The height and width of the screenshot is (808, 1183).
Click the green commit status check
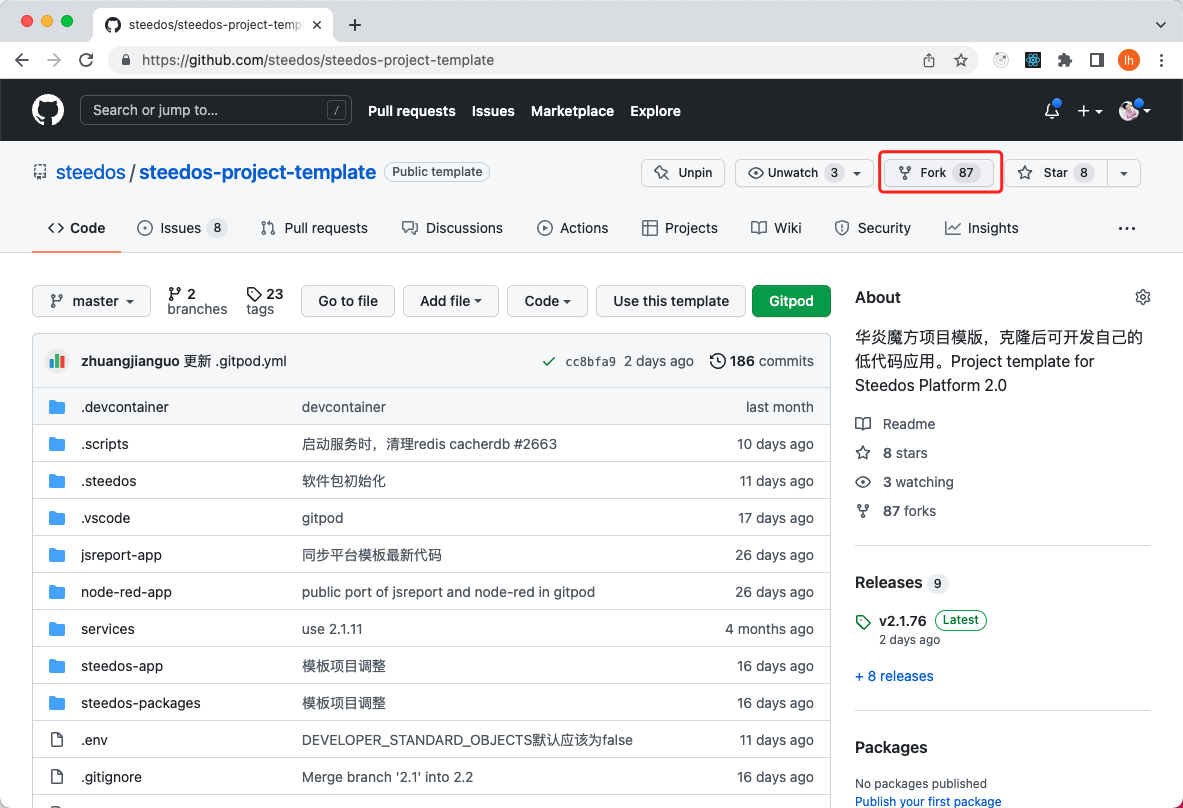549,361
